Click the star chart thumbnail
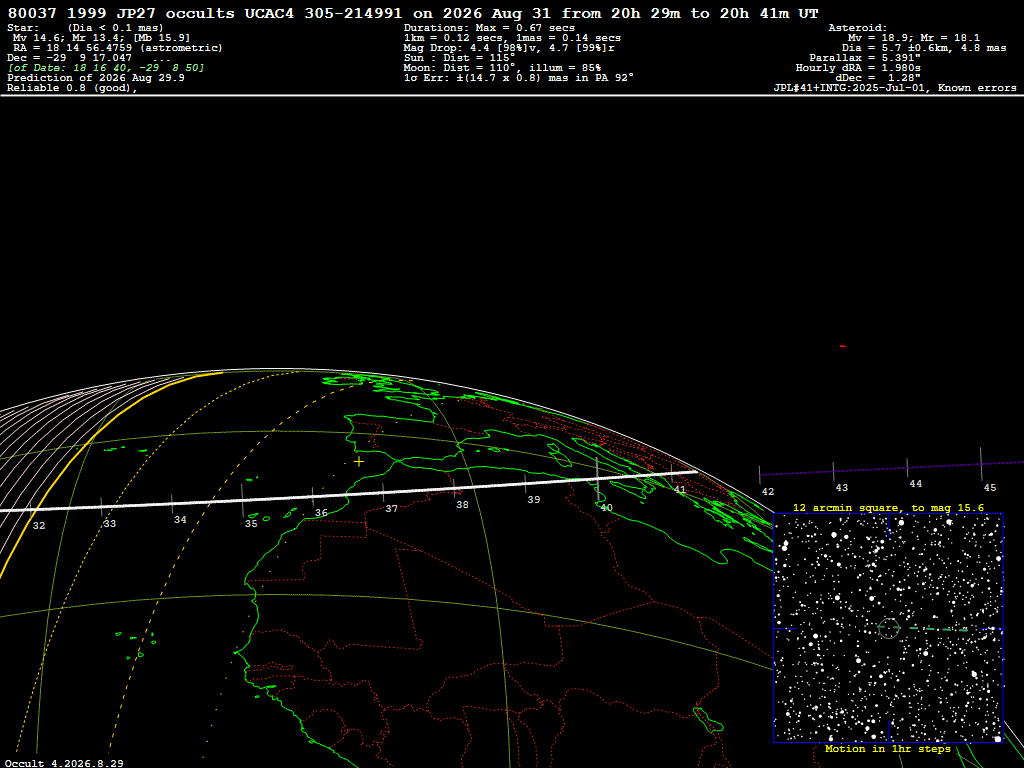This screenshot has height=768, width=1024. 888,628
